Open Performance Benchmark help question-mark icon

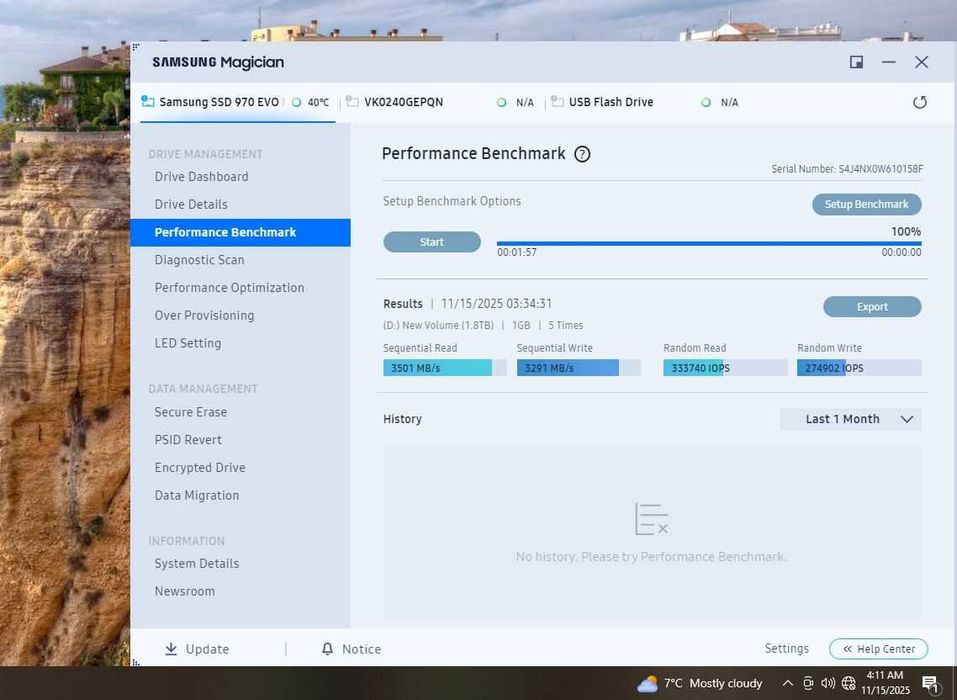click(582, 154)
